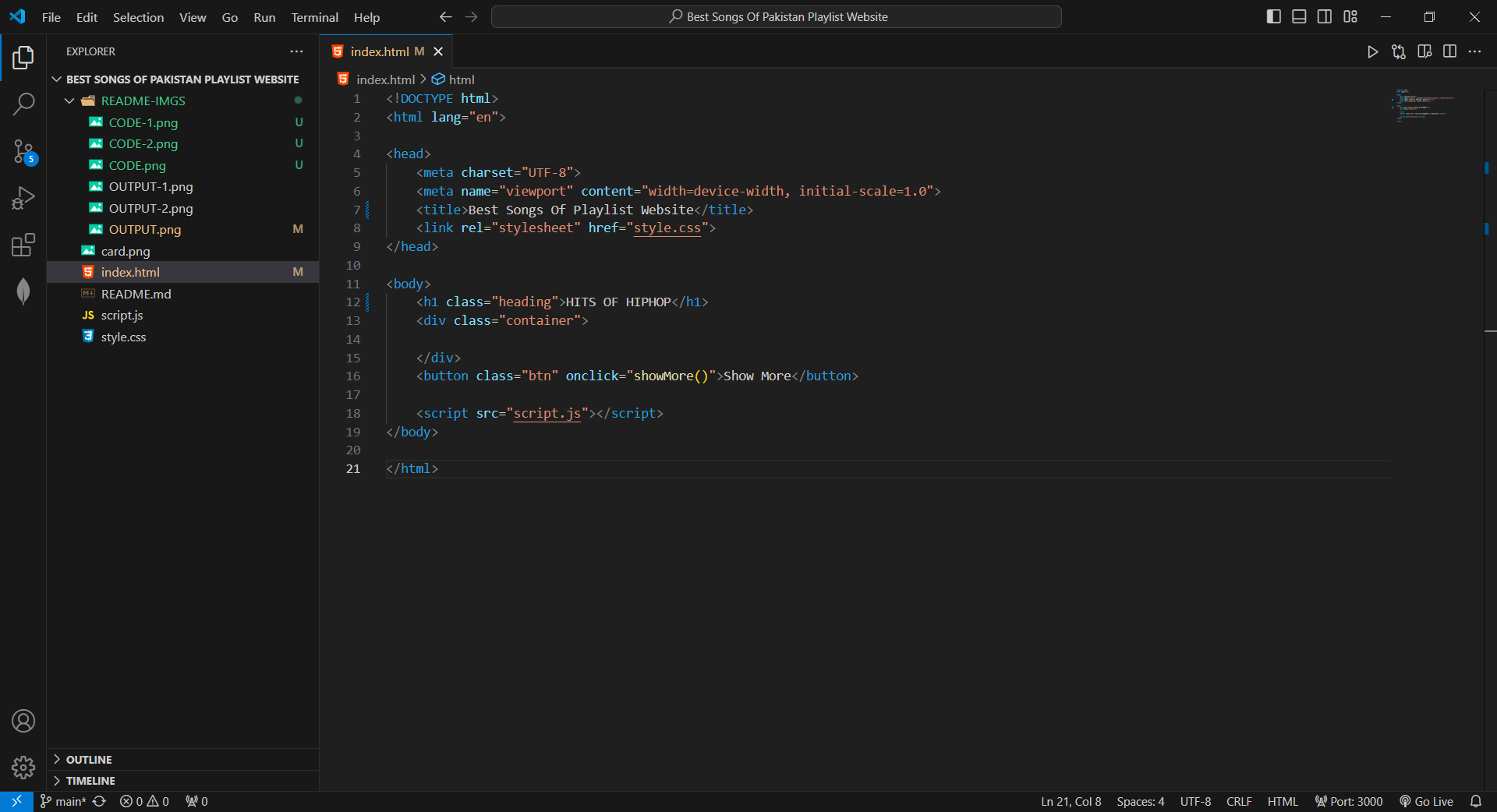Open the Terminal menu
Screen dimensions: 1497x812
[314, 17]
